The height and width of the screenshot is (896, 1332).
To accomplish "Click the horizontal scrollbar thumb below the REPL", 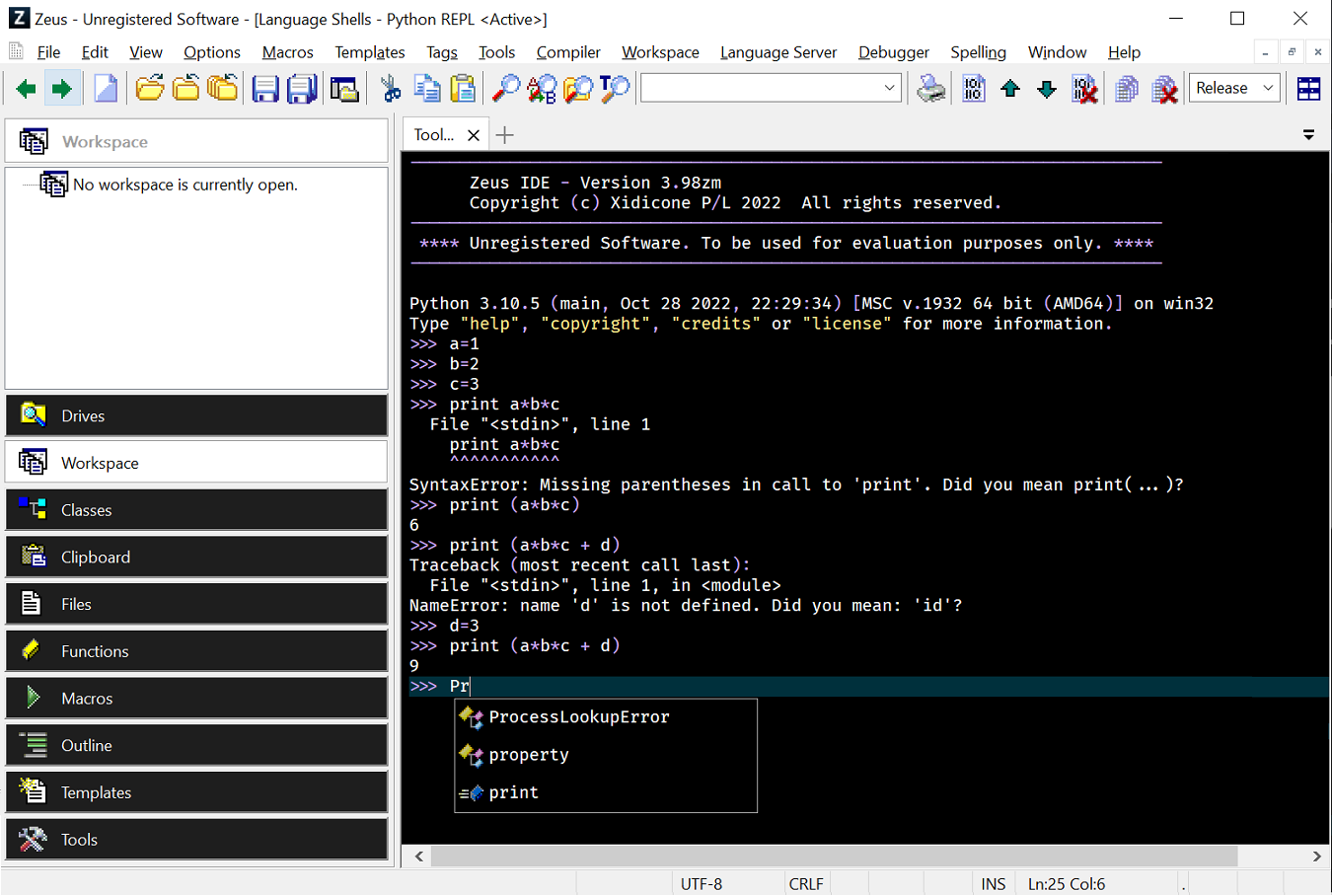I will [834, 856].
